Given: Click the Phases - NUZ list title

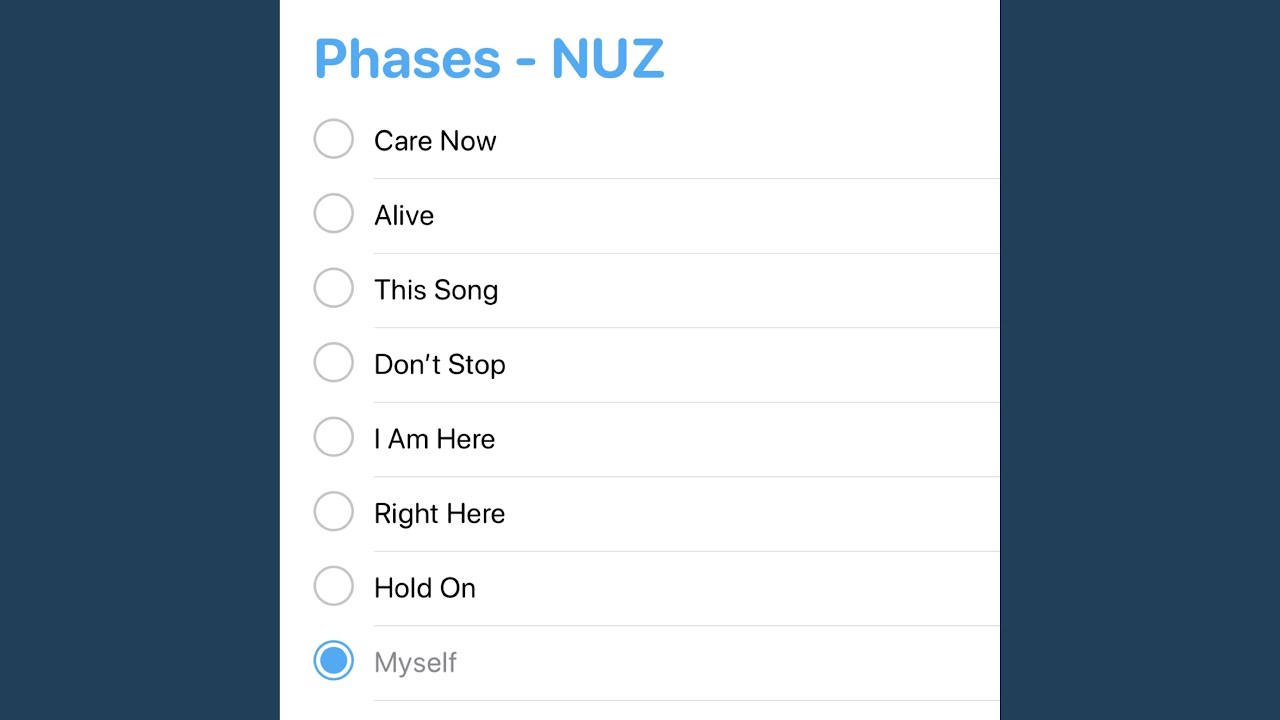Looking at the screenshot, I should tap(489, 58).
